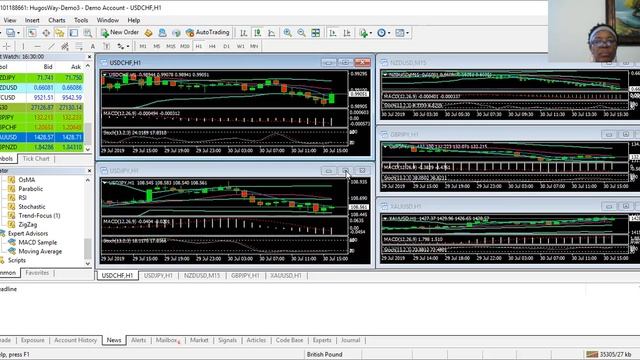Set timeframe to W1
Image resolution: width=640 pixels, height=360 pixels.
pos(240,46)
